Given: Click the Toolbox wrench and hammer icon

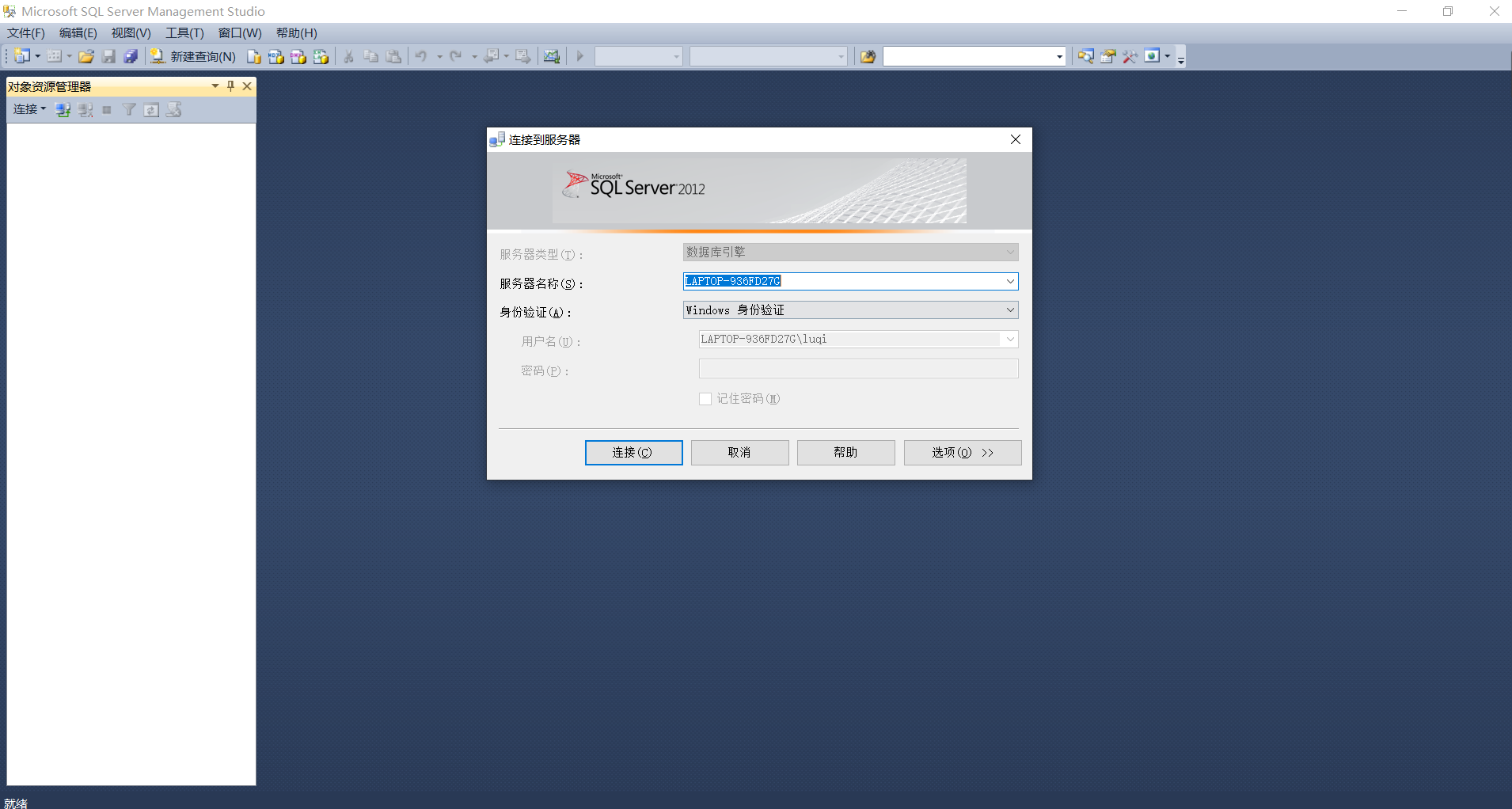Looking at the screenshot, I should click(1130, 56).
